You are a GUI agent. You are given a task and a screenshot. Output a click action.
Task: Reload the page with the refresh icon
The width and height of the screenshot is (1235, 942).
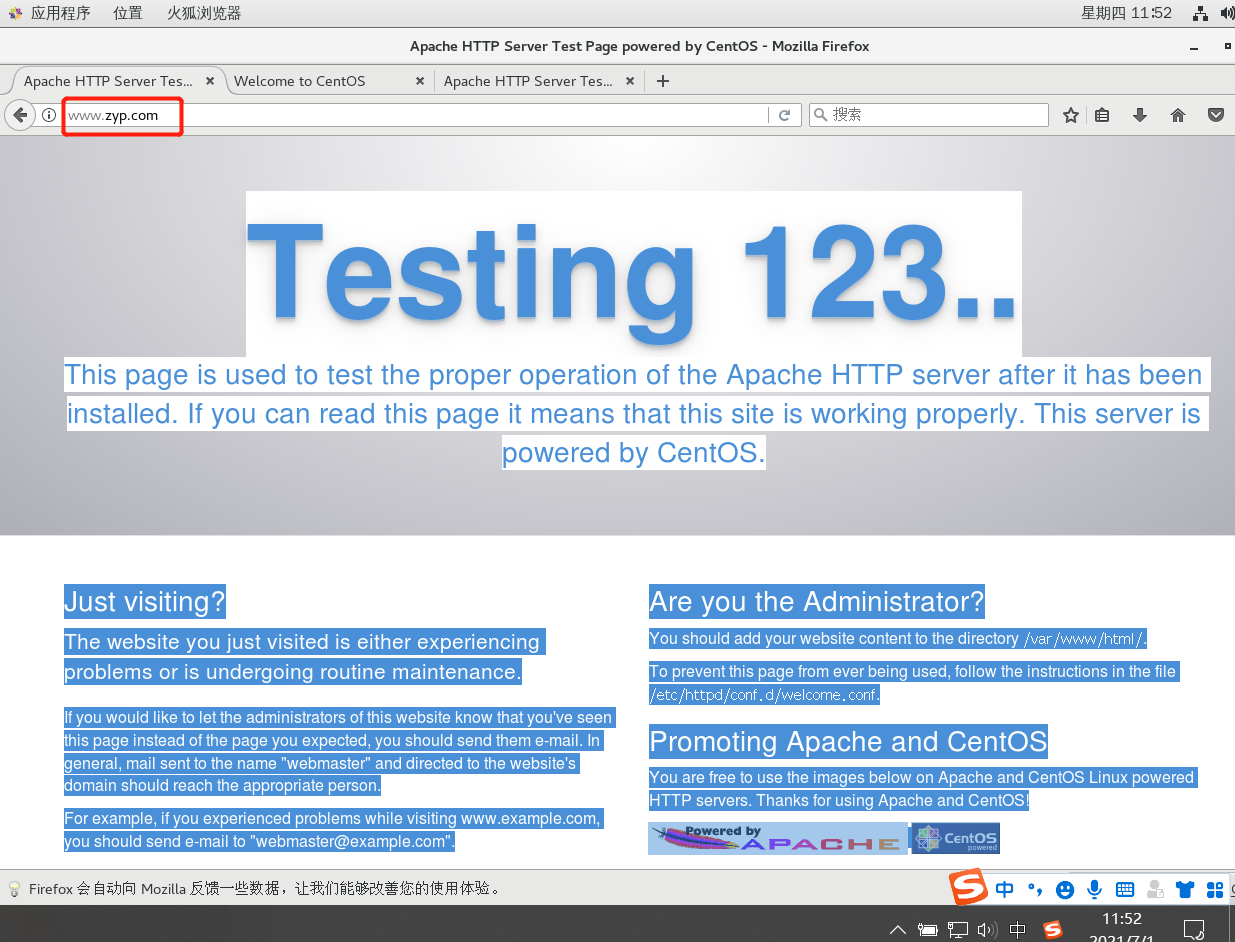(x=785, y=115)
